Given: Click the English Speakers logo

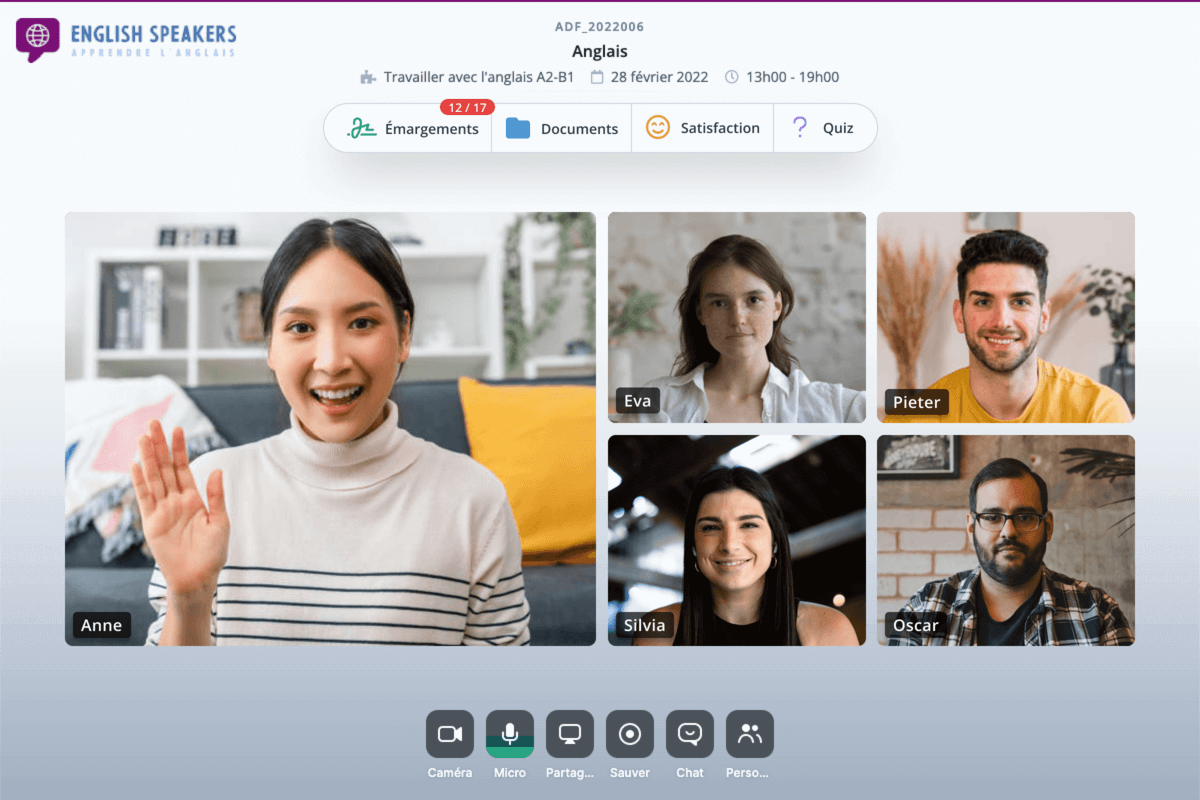Looking at the screenshot, I should pos(125,40).
